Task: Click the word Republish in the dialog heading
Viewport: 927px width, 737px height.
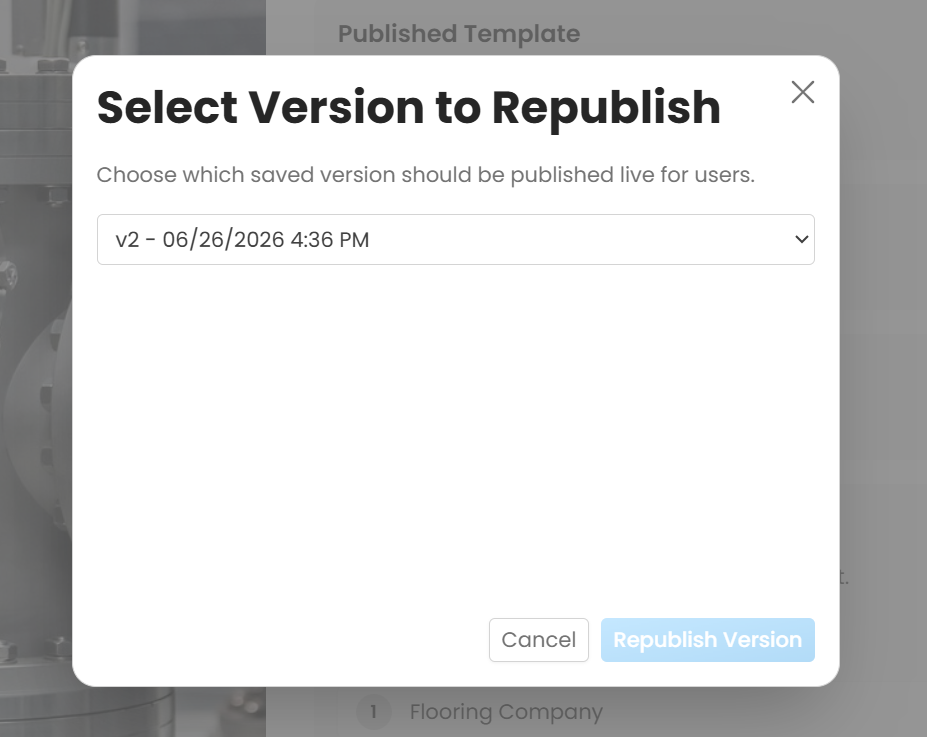Action: (x=606, y=109)
